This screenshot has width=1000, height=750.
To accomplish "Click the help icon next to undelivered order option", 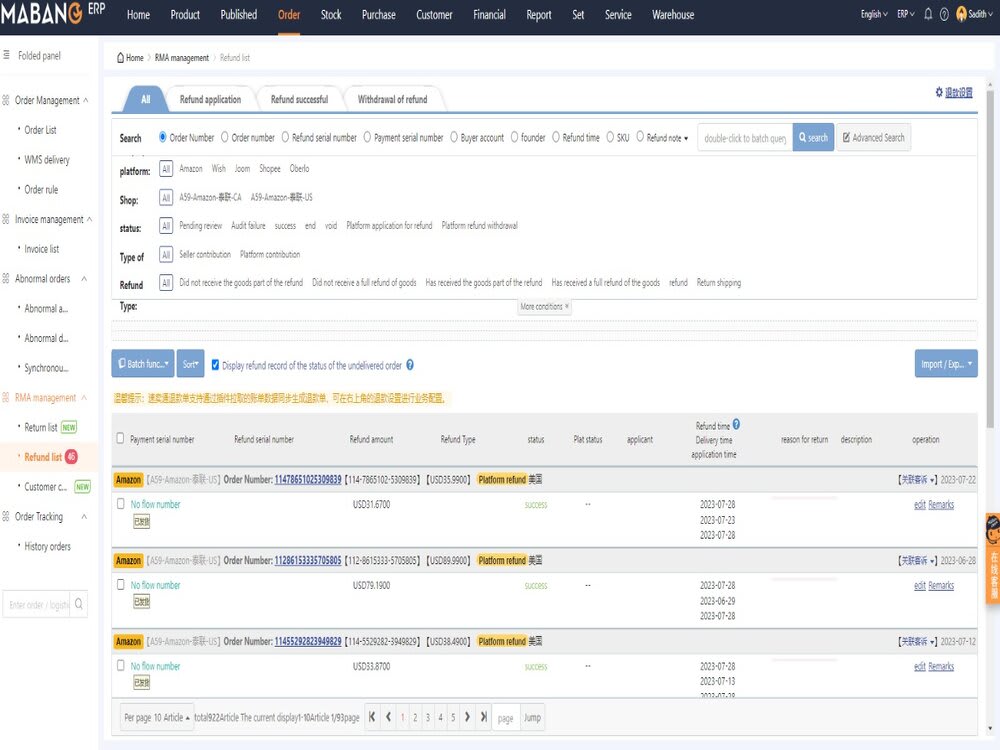I will (x=410, y=365).
